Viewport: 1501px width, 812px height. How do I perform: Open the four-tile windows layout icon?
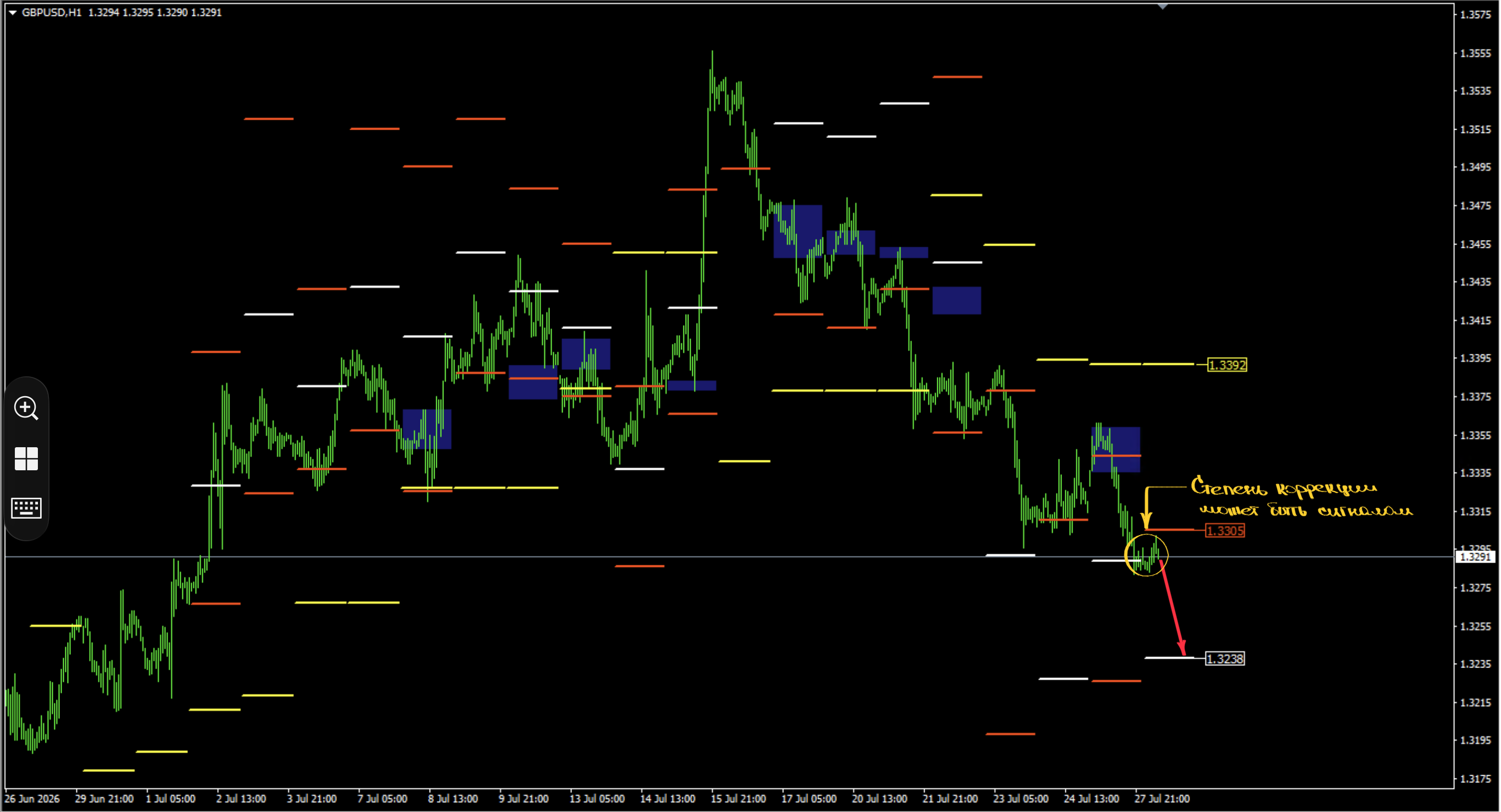[x=26, y=458]
